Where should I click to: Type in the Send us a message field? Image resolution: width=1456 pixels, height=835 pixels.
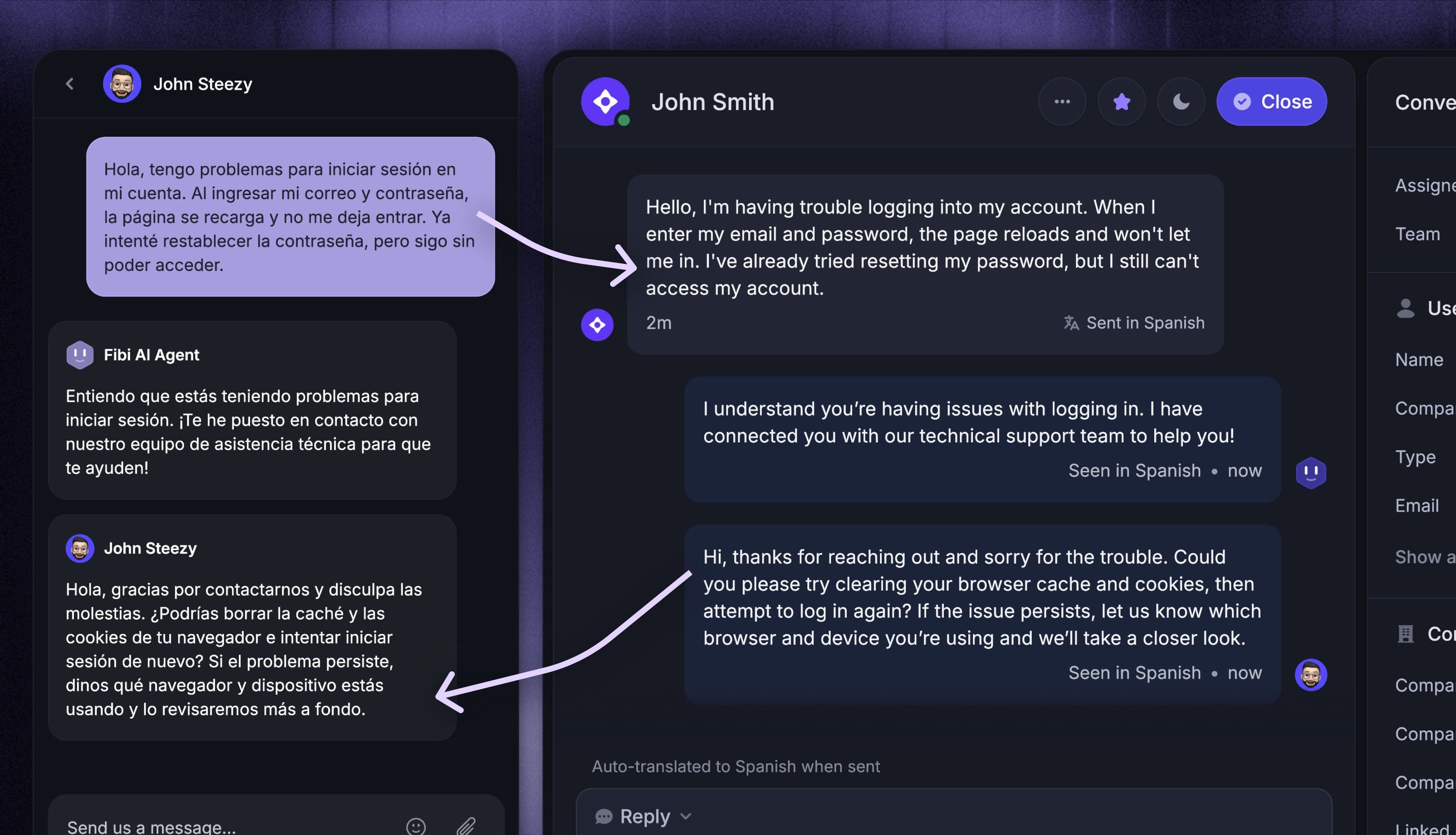229,826
